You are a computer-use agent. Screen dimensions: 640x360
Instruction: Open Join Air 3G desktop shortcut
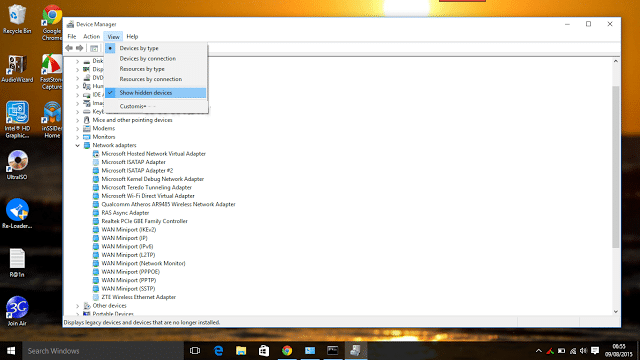pos(17,311)
